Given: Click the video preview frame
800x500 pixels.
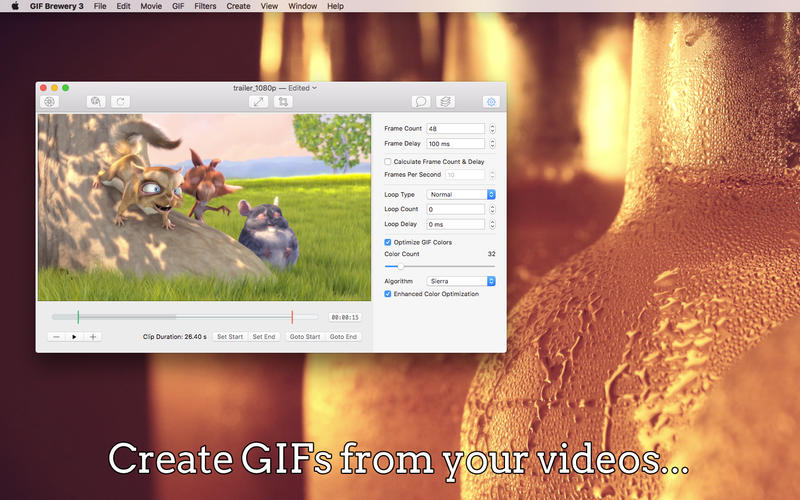Looking at the screenshot, I should 204,207.
